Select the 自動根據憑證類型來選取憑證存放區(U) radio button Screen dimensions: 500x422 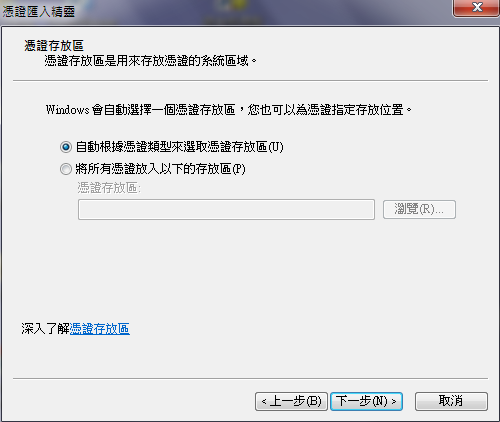point(66,147)
